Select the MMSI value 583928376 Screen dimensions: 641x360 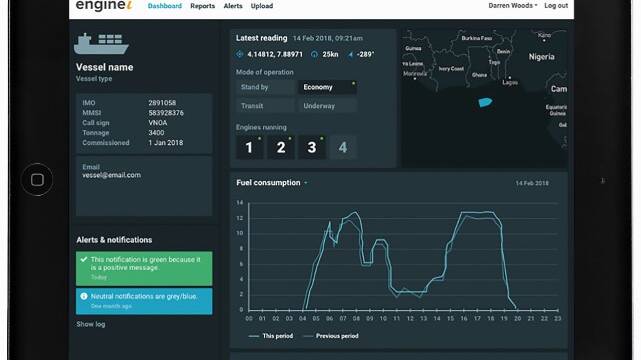[166, 113]
